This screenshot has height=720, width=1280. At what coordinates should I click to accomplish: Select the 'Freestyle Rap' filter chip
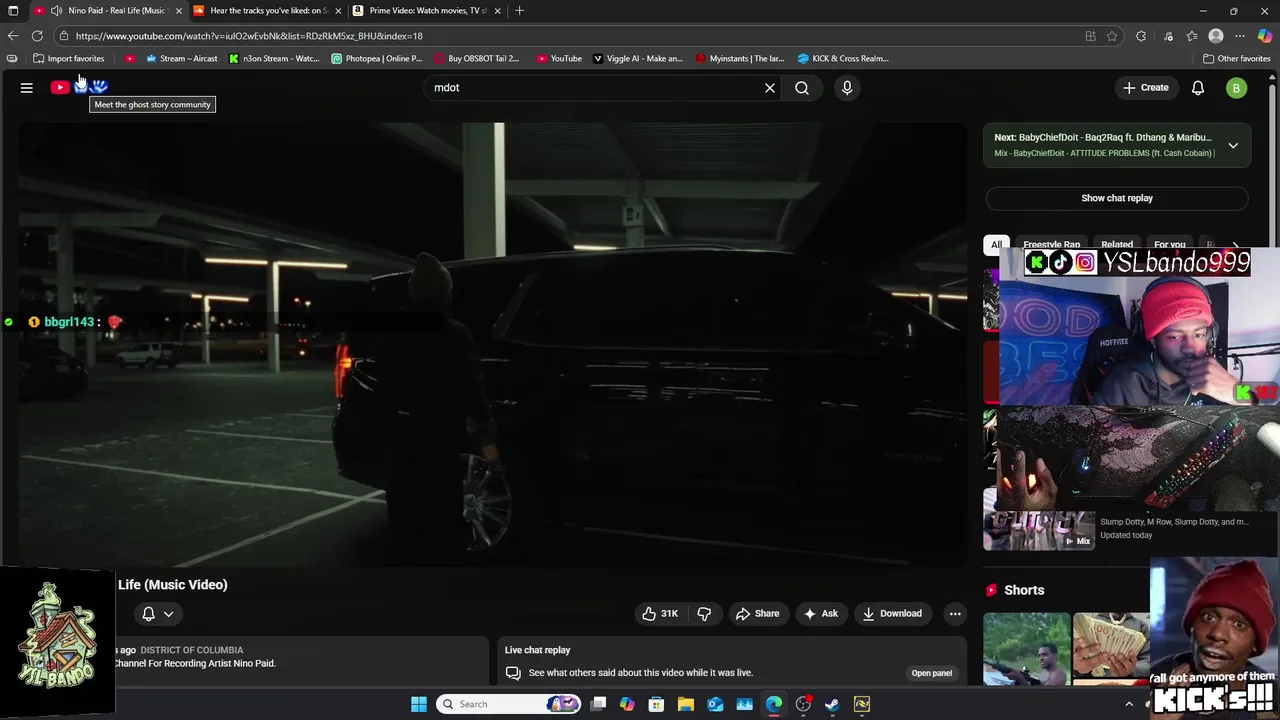pos(1051,244)
